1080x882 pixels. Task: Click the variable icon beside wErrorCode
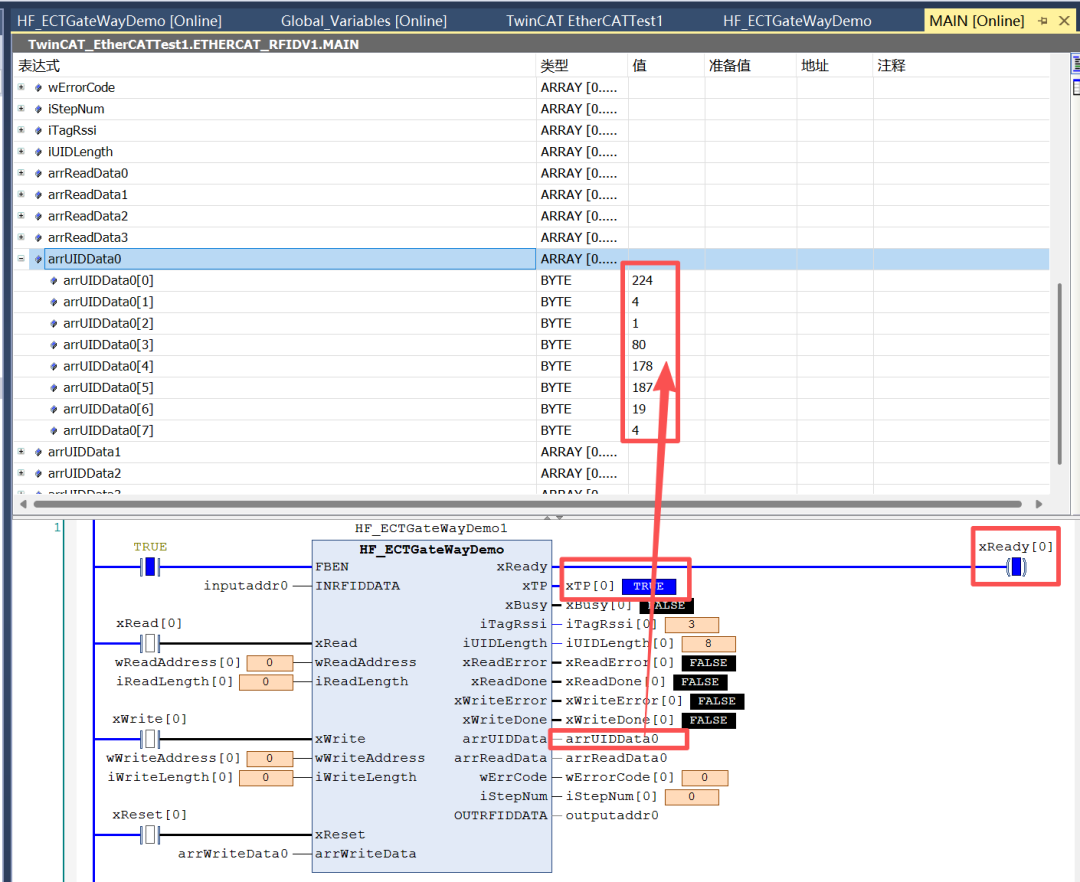[x=39, y=88]
